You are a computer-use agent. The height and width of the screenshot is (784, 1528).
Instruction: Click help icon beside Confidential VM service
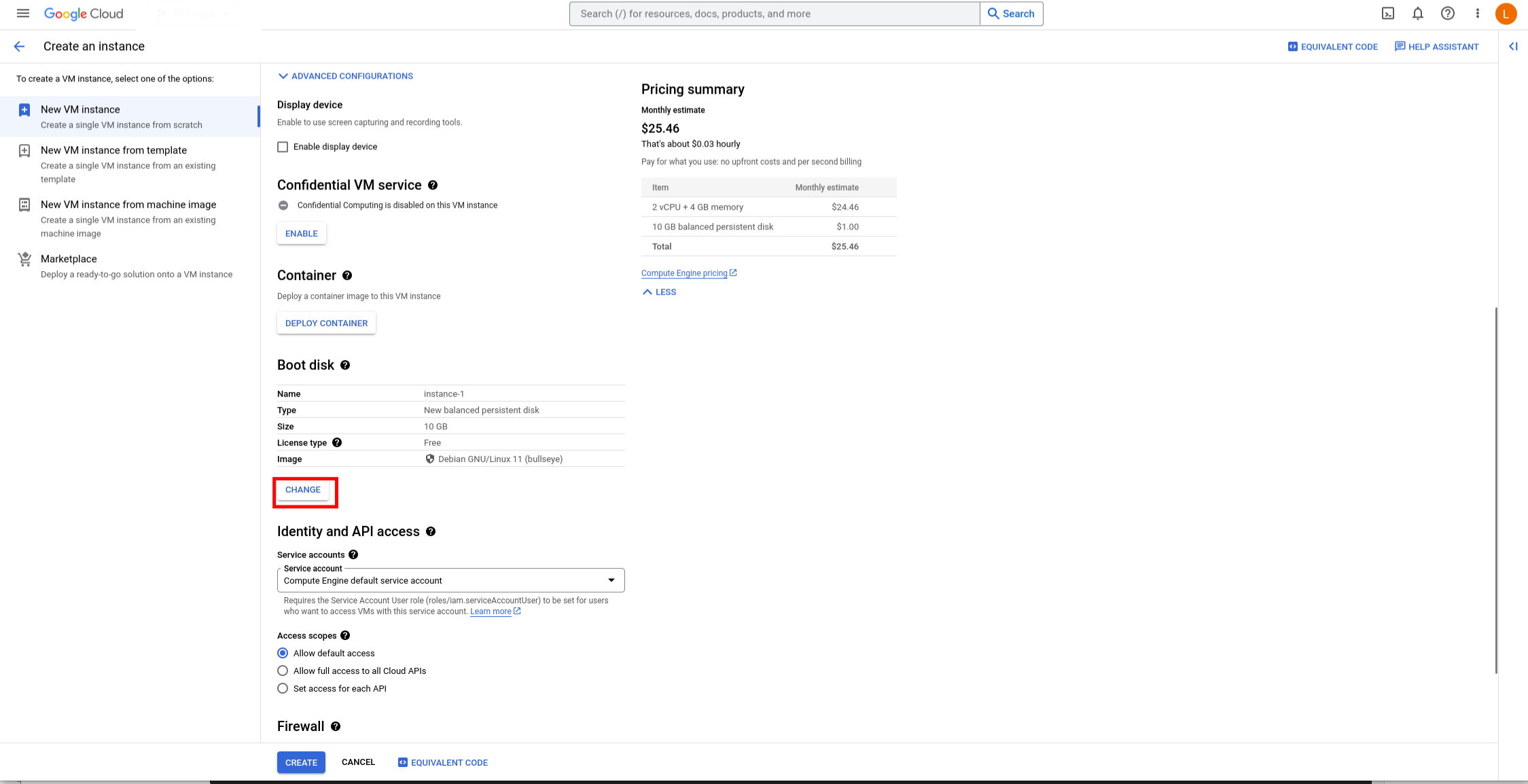(433, 185)
